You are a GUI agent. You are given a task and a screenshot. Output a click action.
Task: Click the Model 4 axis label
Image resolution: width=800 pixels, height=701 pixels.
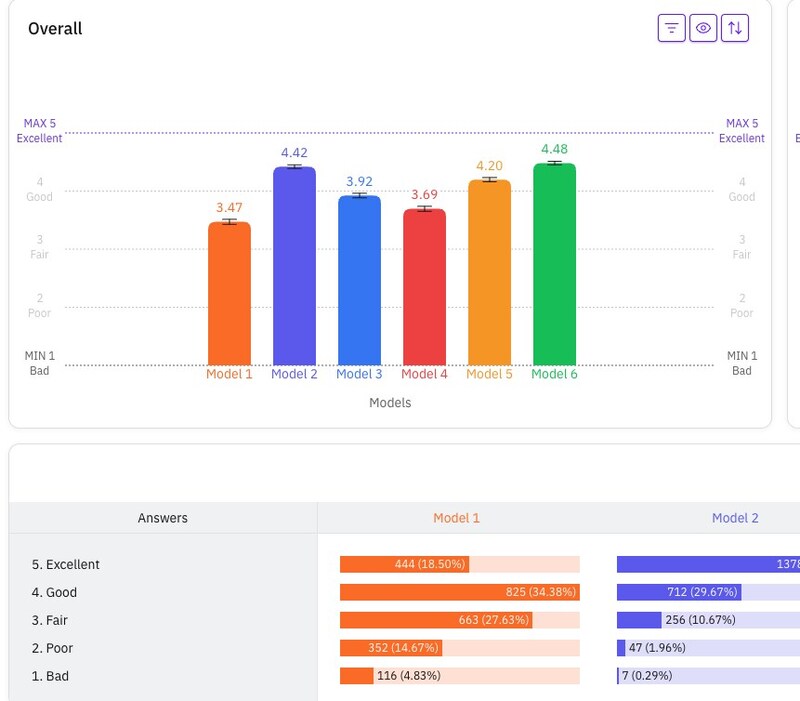click(424, 374)
